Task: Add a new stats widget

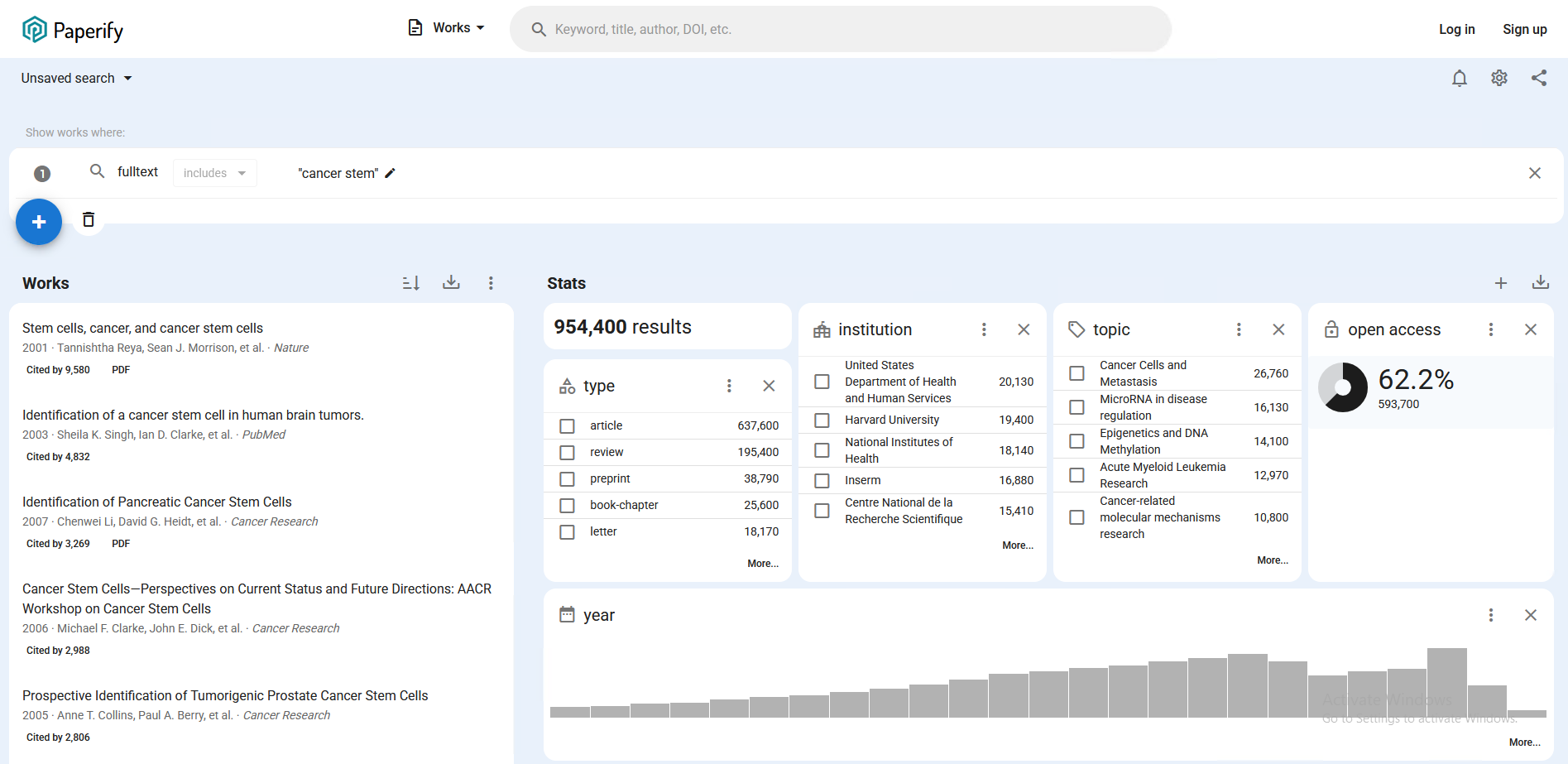Action: point(1500,283)
